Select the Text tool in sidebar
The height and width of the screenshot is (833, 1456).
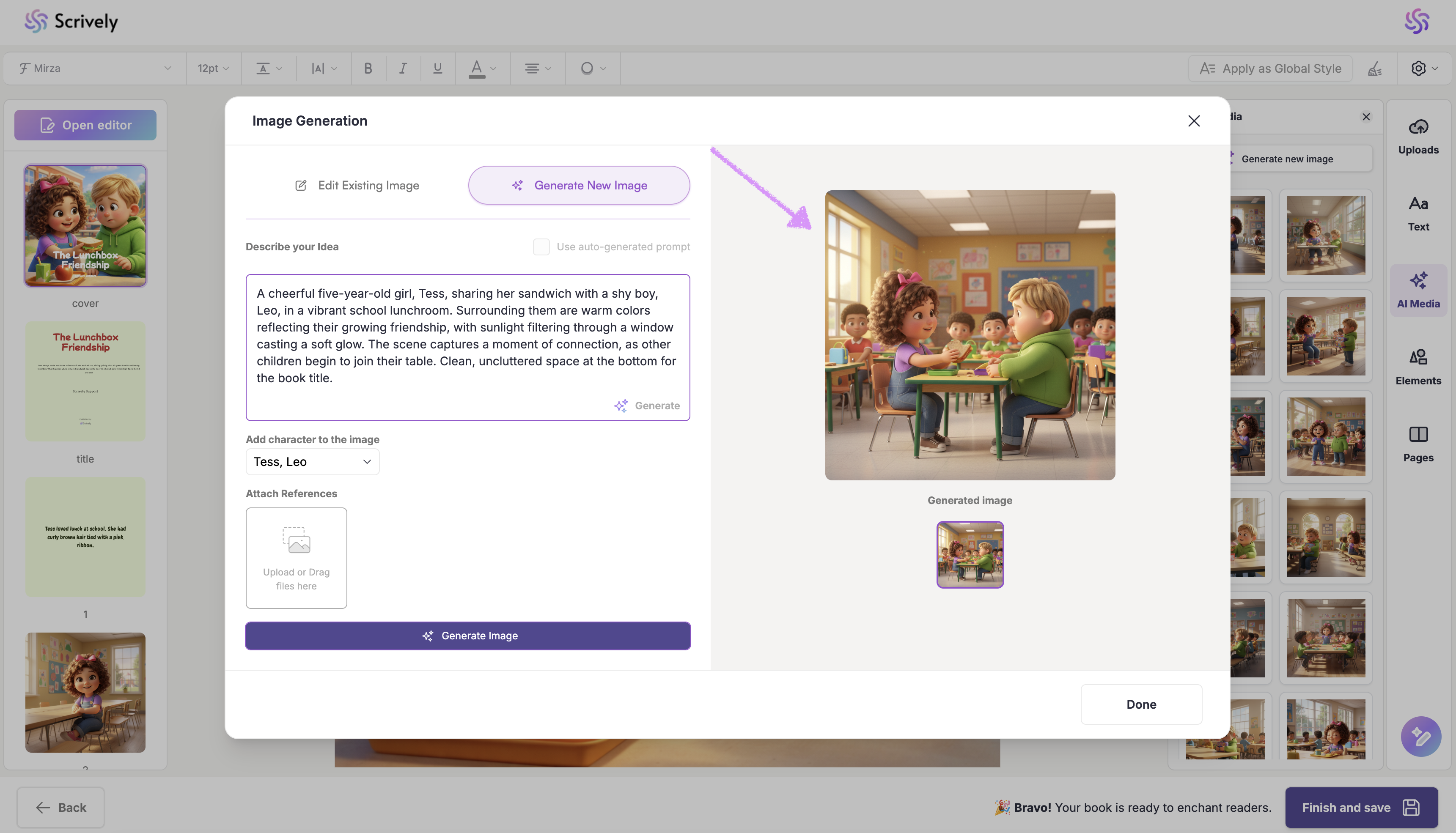click(1418, 214)
